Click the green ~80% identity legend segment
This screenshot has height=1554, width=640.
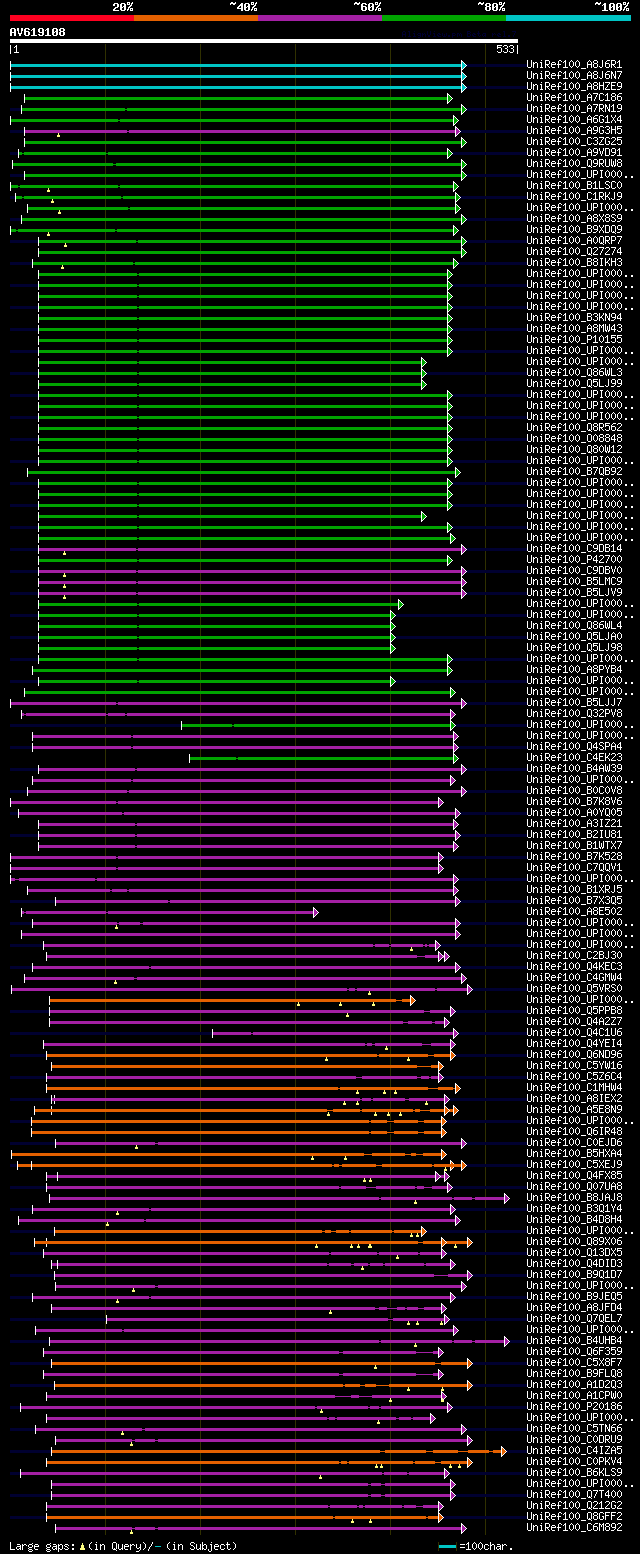pos(444,18)
